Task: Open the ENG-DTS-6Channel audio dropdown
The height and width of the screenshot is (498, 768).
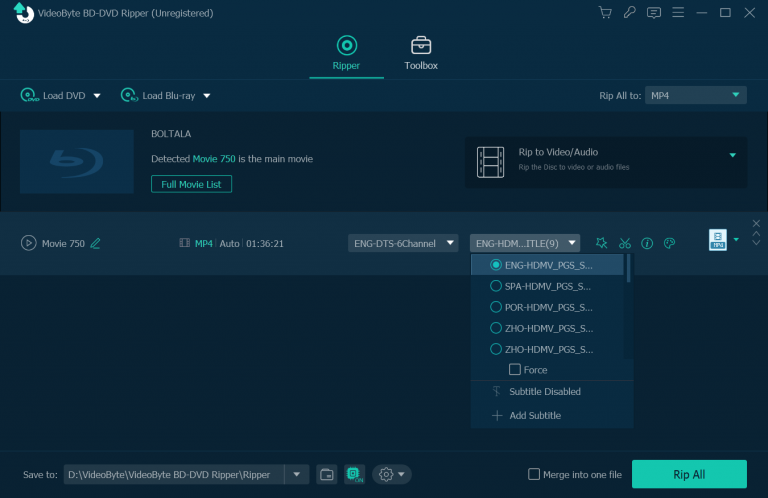Action: coord(403,243)
